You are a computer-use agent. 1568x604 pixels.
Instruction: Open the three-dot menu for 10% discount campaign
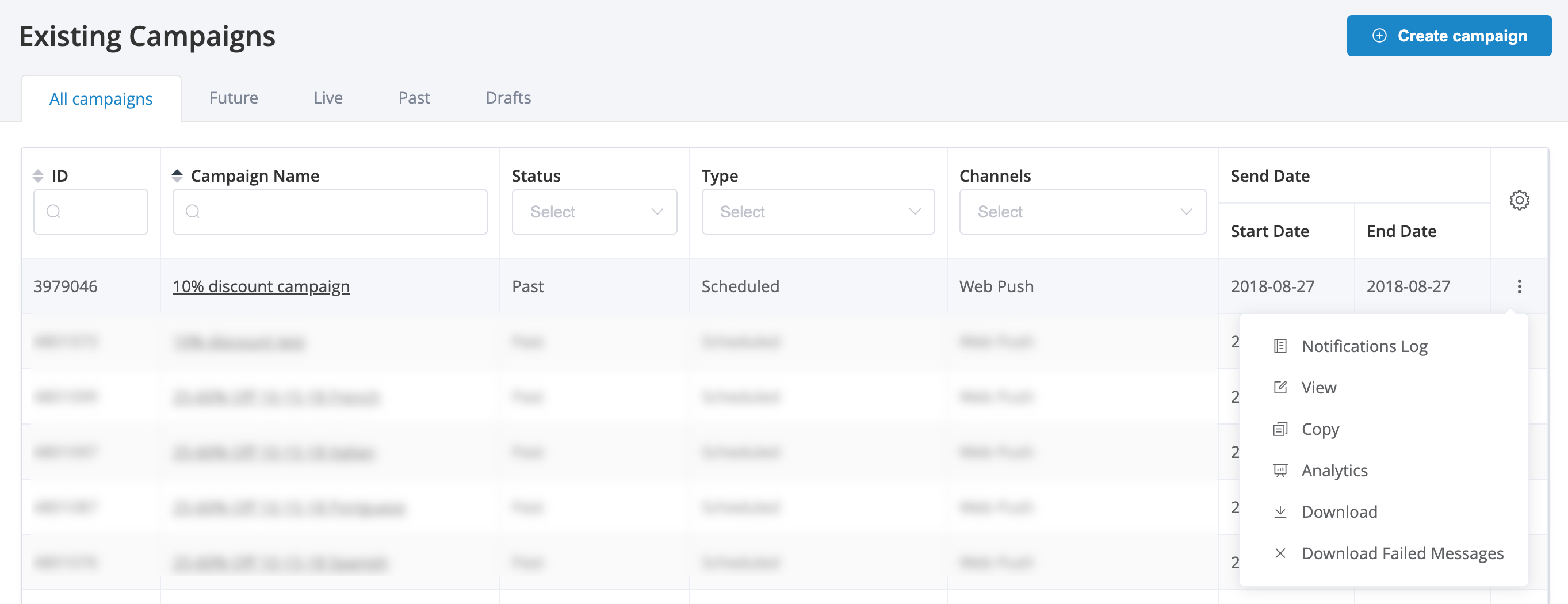[x=1519, y=286]
